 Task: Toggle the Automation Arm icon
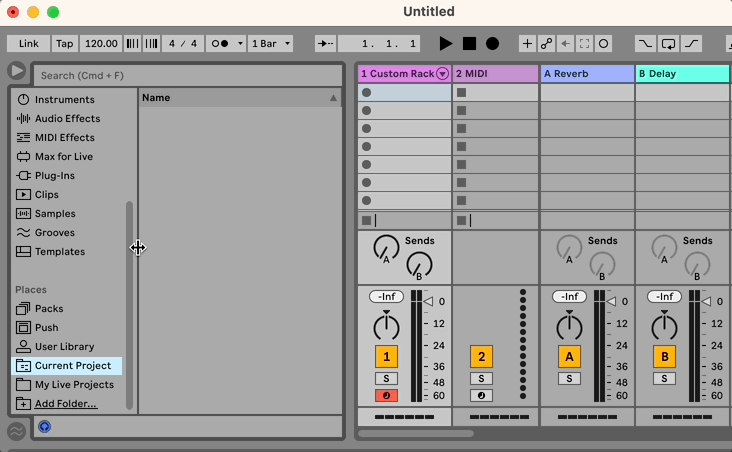point(547,44)
